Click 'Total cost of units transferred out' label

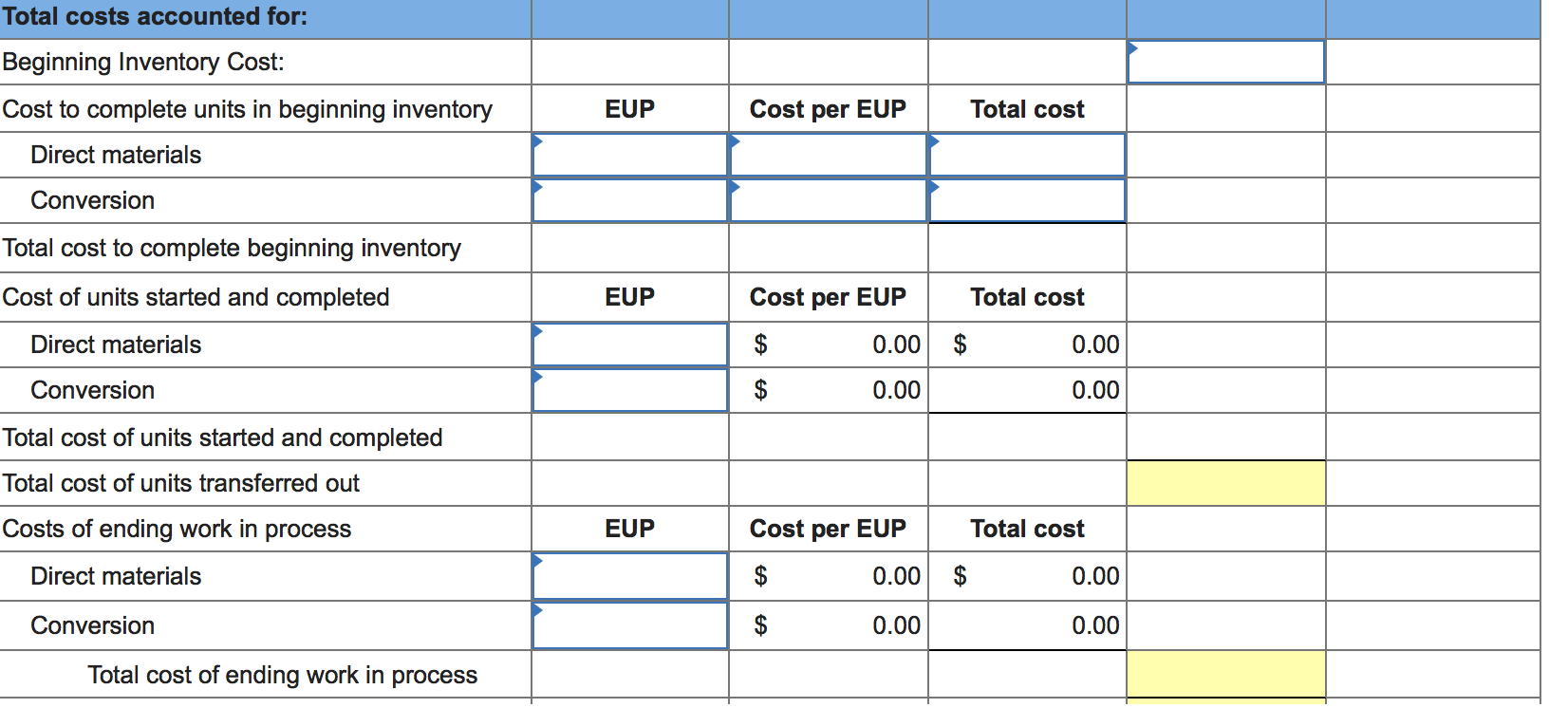(180, 483)
